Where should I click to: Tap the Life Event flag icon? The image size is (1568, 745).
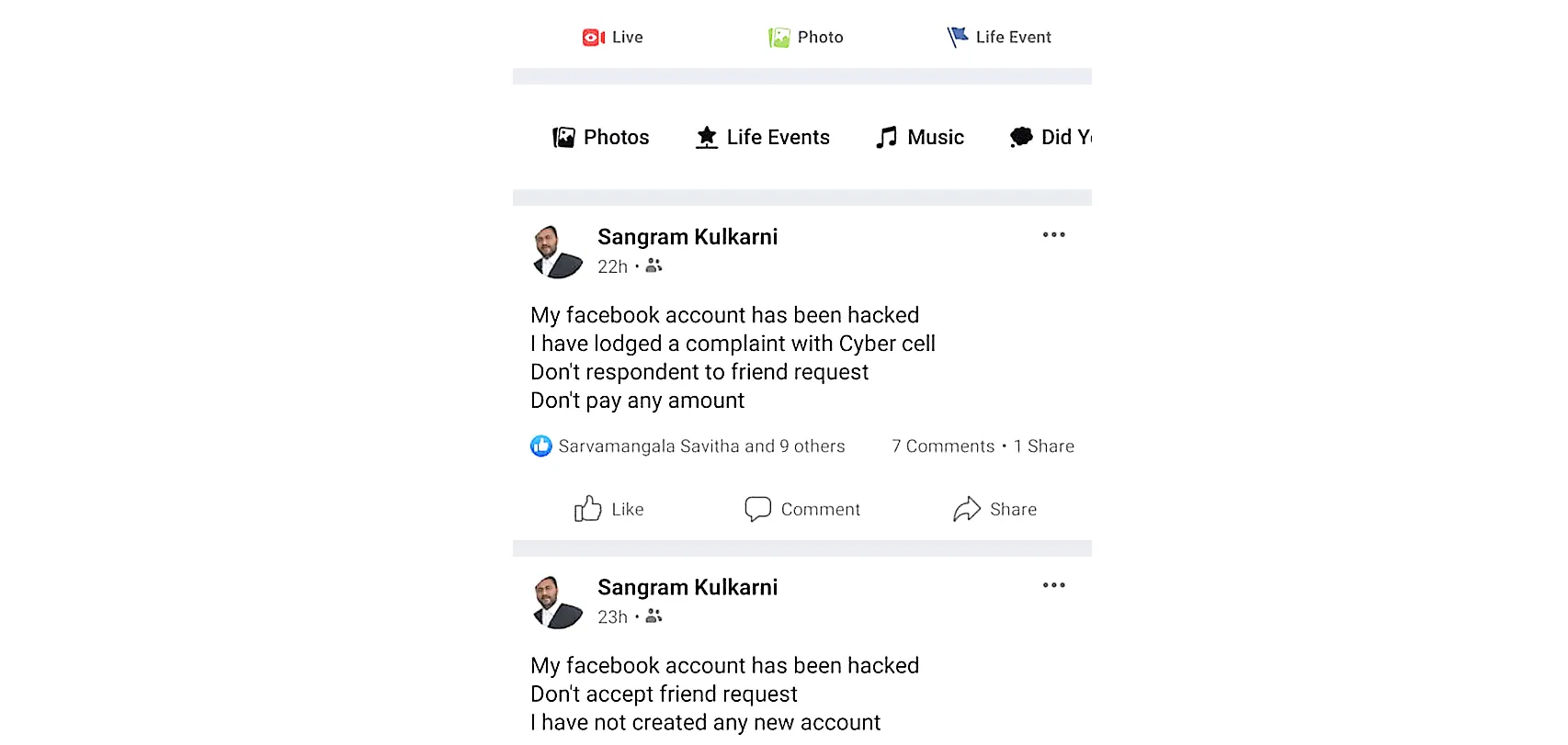coord(958,37)
